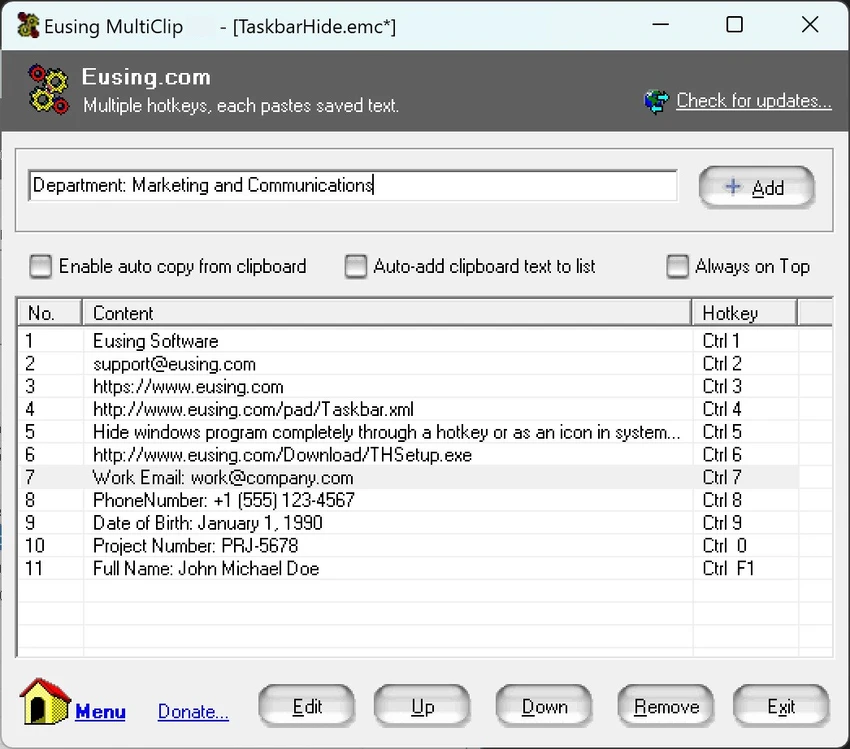Click the Ctrl 0 hotkey cell
The image size is (850, 749).
coord(745,546)
